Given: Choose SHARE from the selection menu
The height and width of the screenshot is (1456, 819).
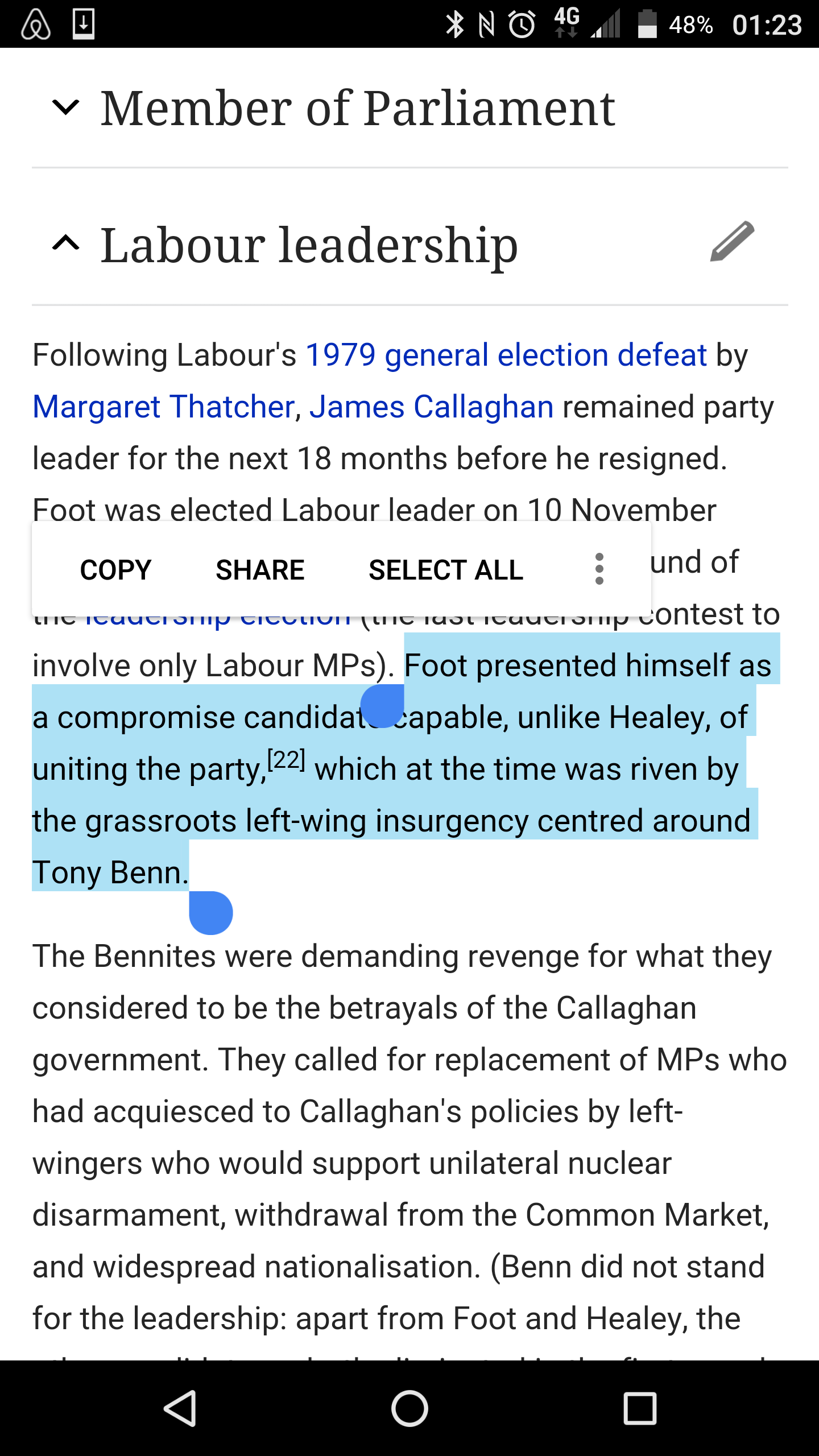Looking at the screenshot, I should click(260, 570).
